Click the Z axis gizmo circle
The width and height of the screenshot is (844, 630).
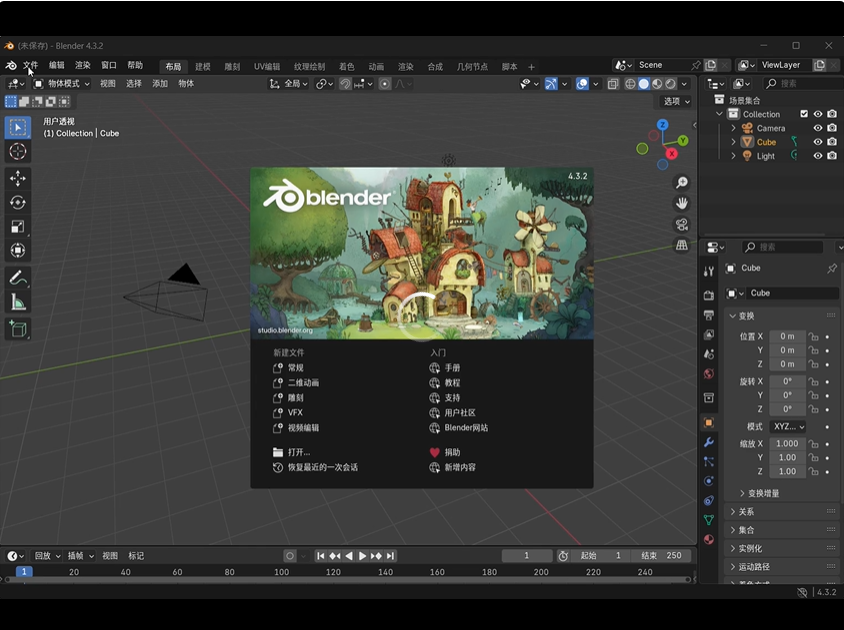663,124
